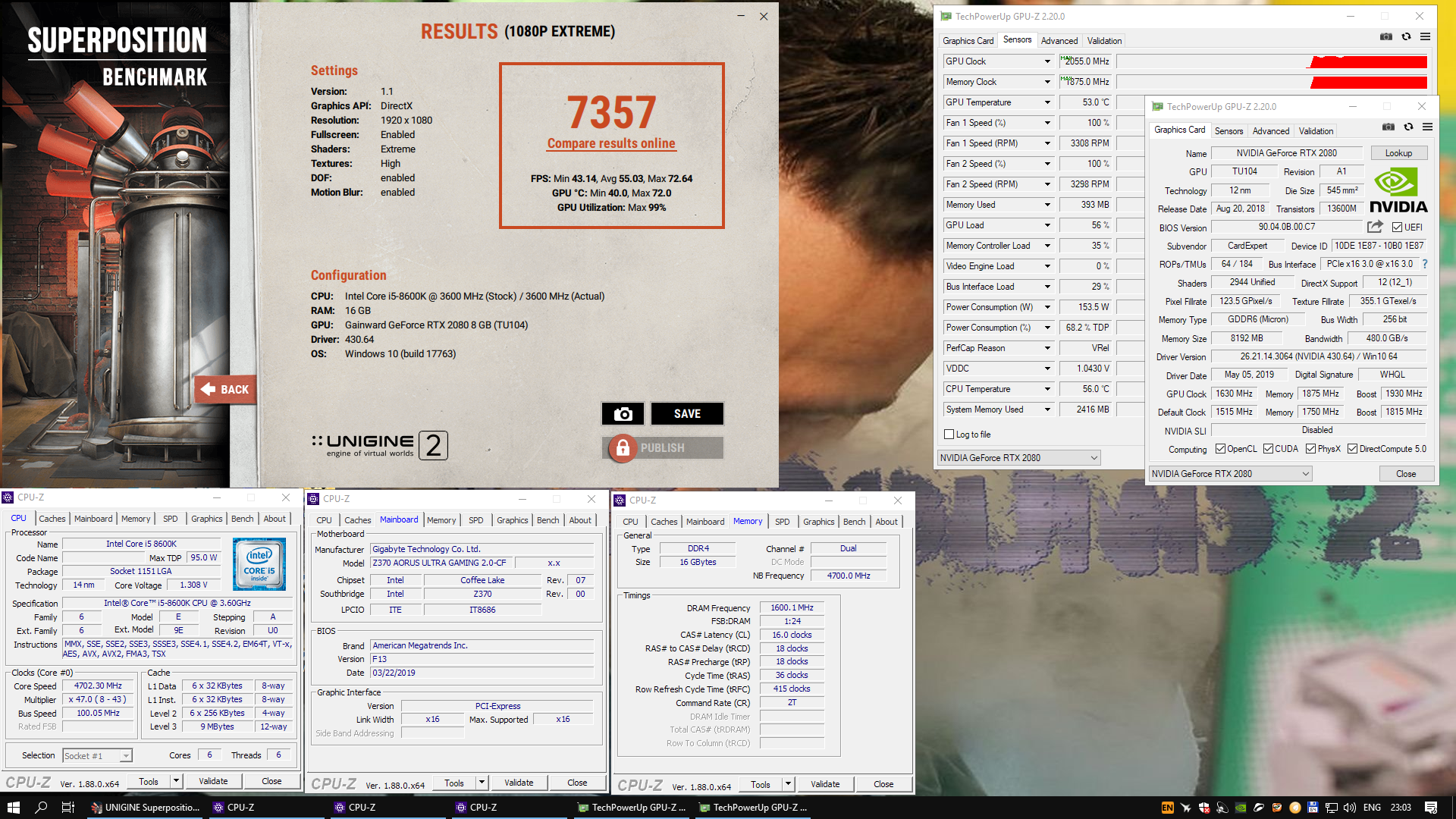Click the blue floppy disk 64 tray icon
Viewport: 1456px width, 819px height.
(x=1313, y=808)
